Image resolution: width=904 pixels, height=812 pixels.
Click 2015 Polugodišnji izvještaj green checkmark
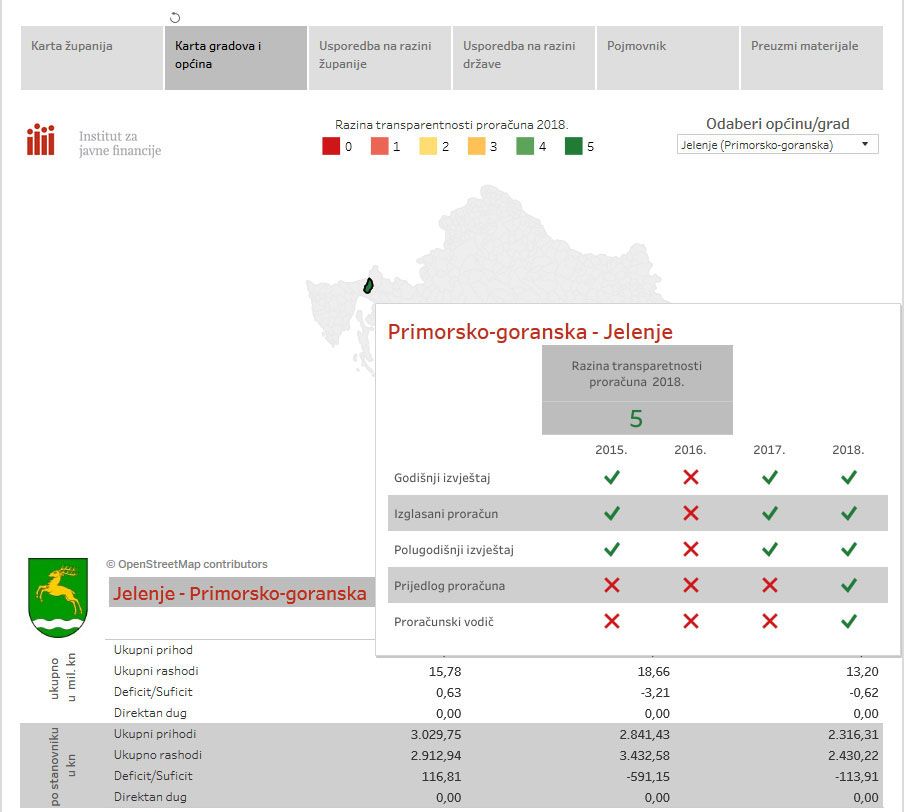coord(612,549)
